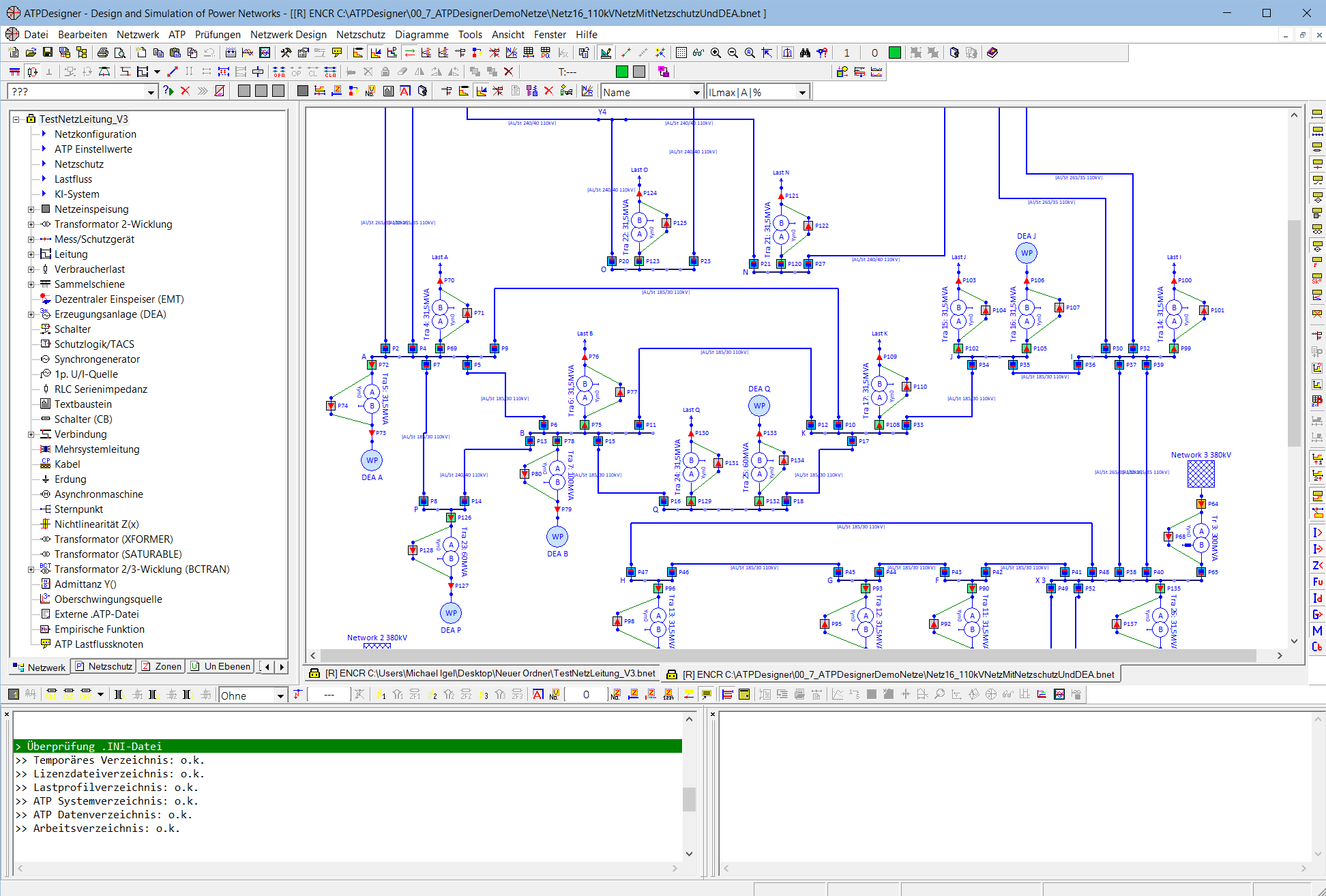The height and width of the screenshot is (896, 1326).
Task: Open the Netzschutz menu
Action: [360, 34]
